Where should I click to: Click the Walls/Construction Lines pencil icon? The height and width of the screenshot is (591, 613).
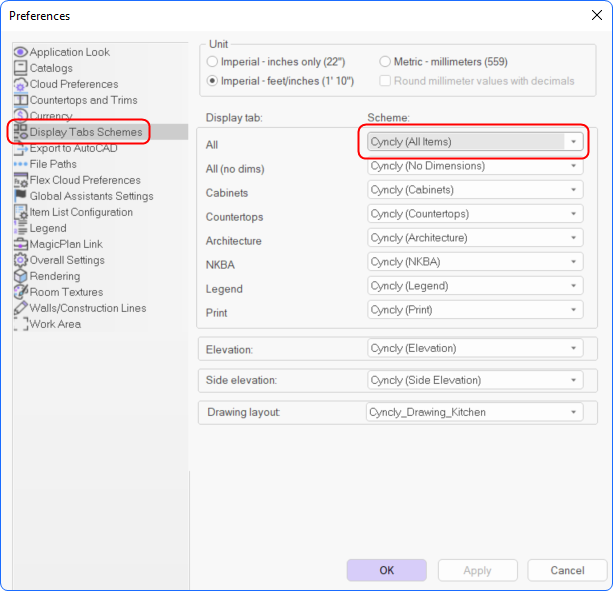(x=21, y=308)
